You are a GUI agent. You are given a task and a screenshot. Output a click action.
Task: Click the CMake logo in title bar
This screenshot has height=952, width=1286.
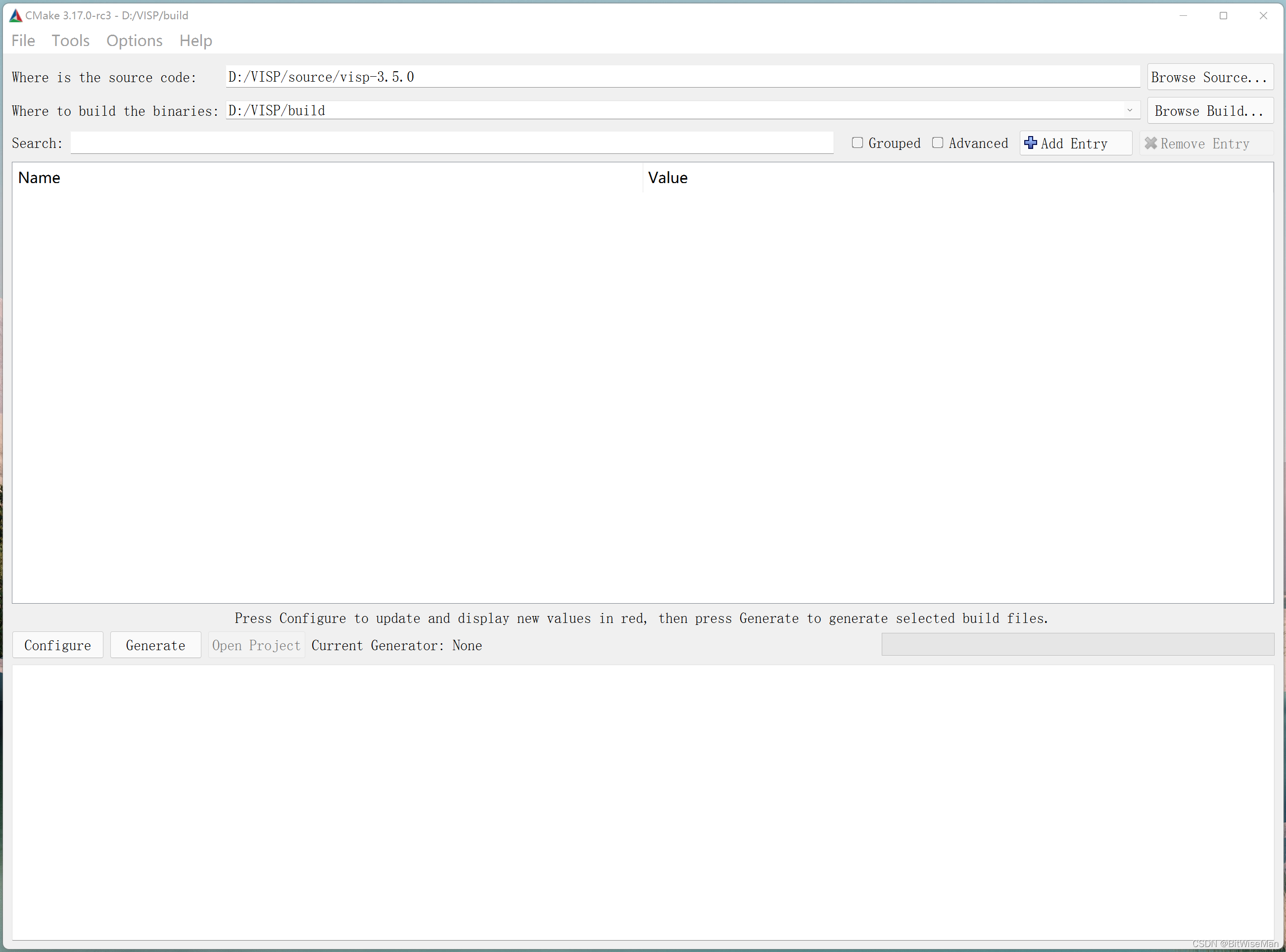(15, 15)
